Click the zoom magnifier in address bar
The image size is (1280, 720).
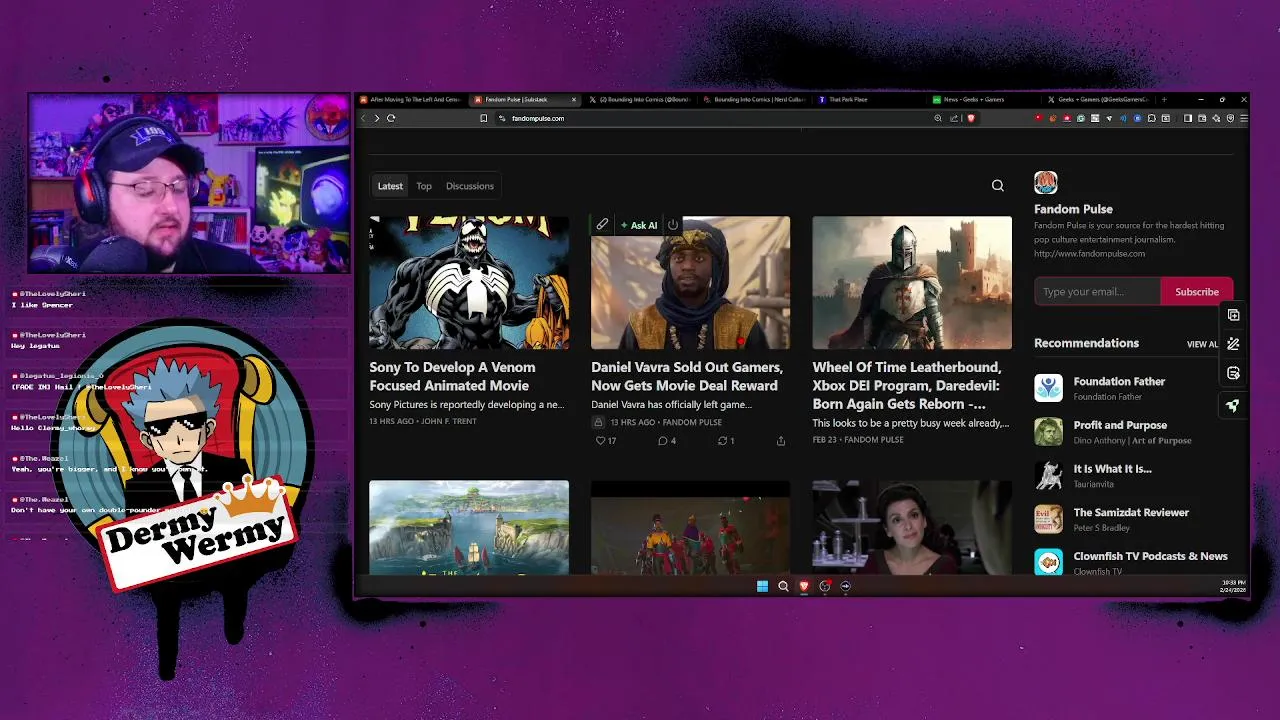tap(938, 118)
